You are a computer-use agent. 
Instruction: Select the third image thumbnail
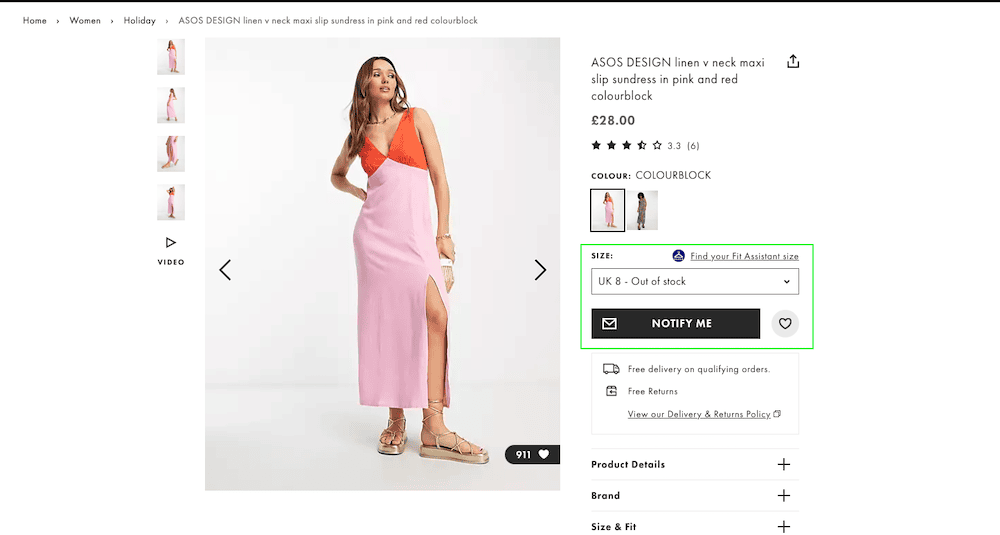pos(171,154)
